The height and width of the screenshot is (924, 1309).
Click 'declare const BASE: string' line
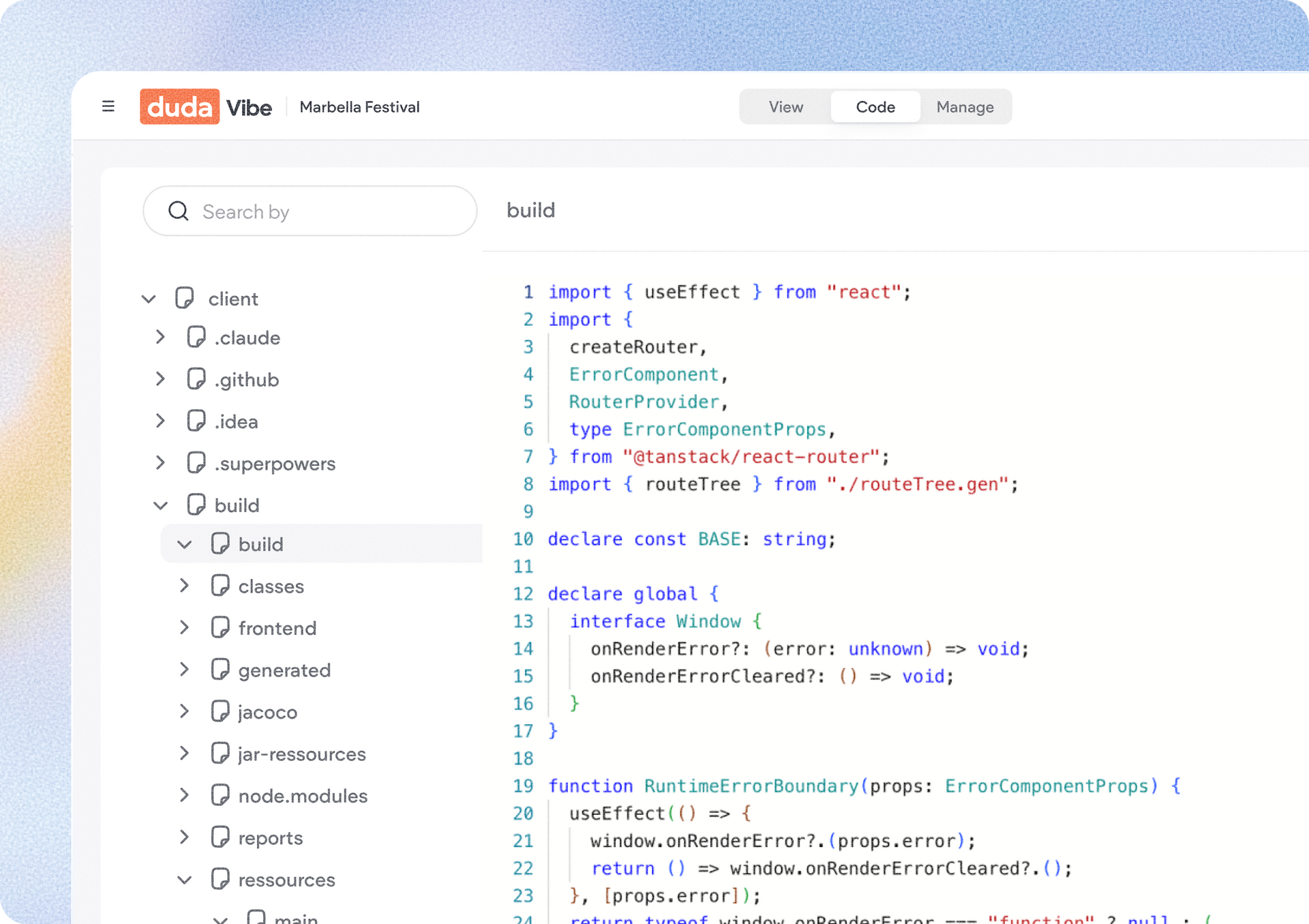click(691, 539)
